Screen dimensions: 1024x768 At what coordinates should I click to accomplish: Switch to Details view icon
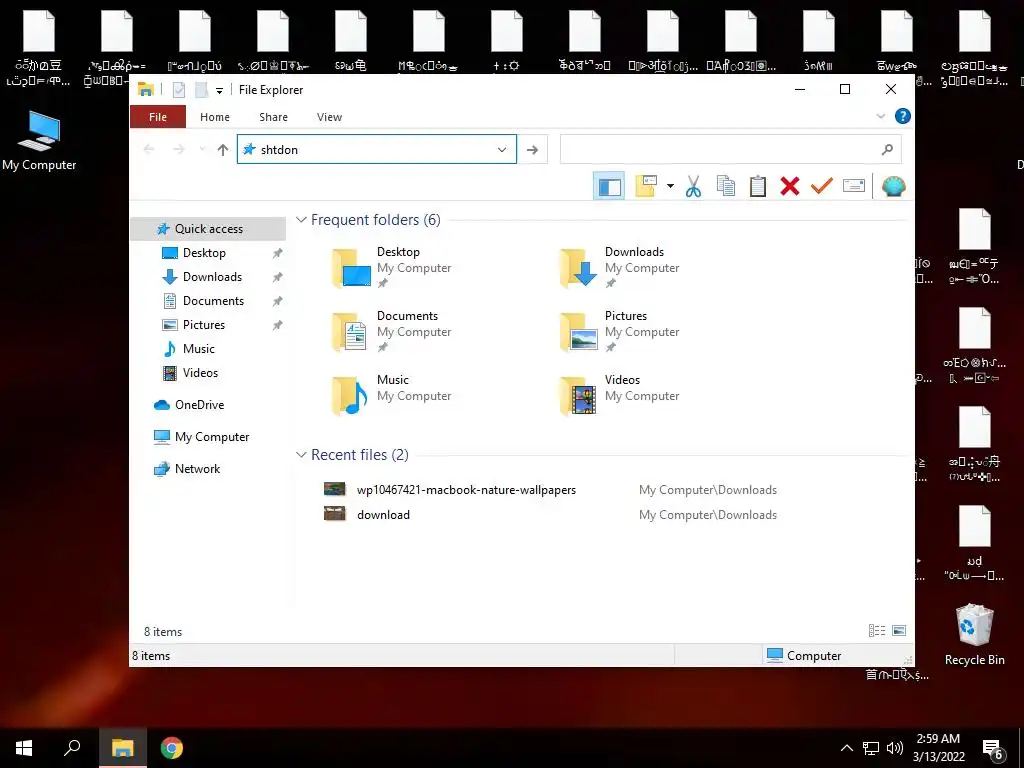877,630
